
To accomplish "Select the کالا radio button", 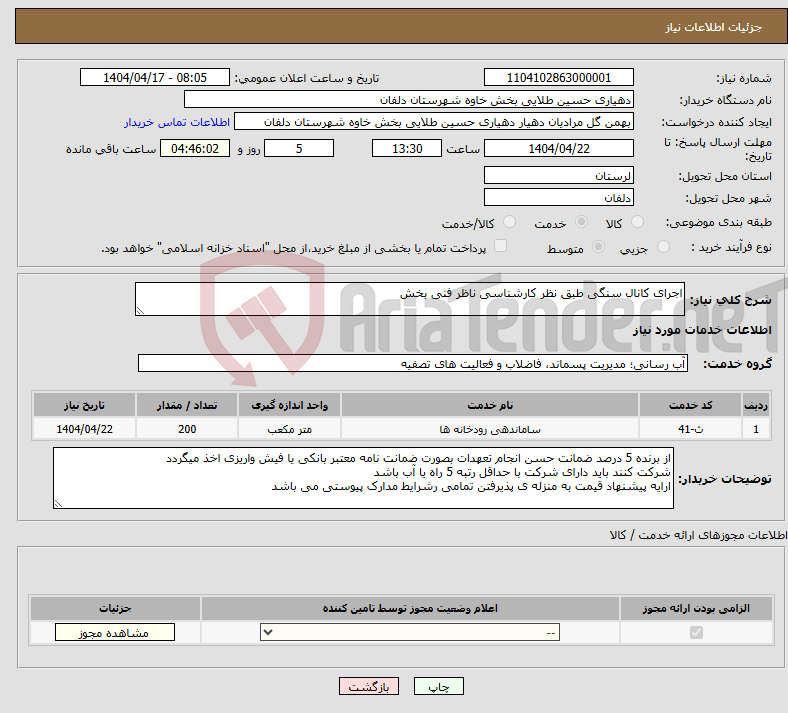I will pyautogui.click(x=637, y=222).
